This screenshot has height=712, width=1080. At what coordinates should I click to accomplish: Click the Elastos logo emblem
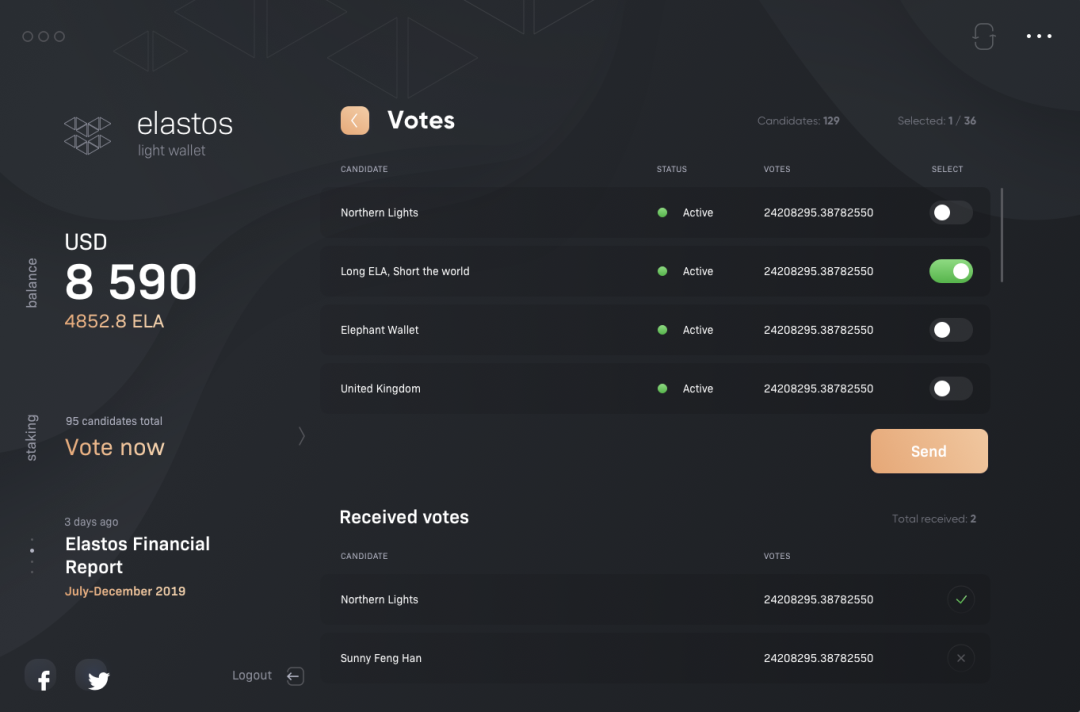[87, 135]
